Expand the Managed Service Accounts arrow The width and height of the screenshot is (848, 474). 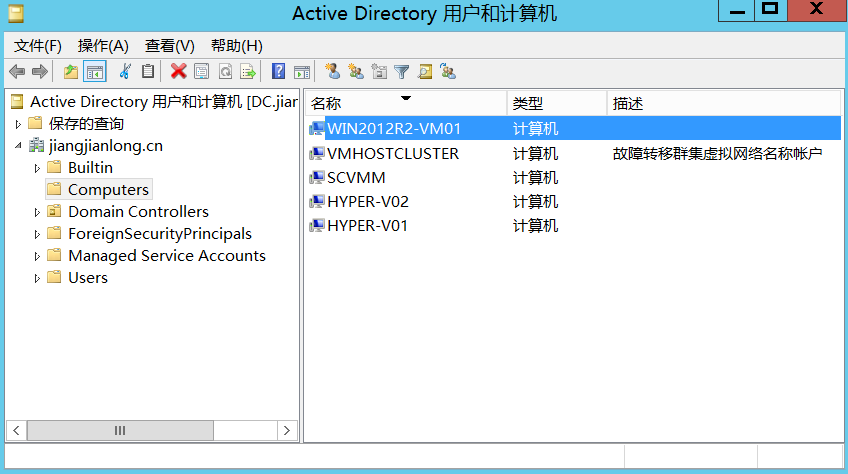pyautogui.click(x=37, y=256)
